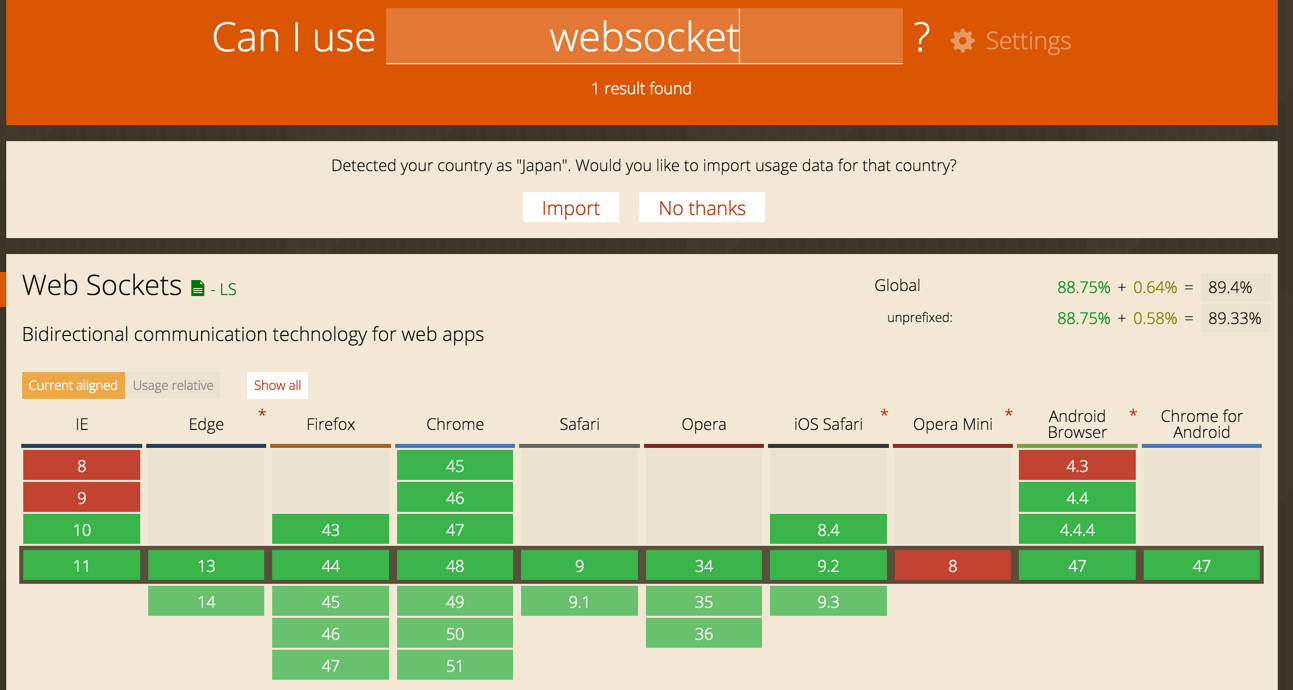Select the Safari 9.1 version cell

coord(579,602)
